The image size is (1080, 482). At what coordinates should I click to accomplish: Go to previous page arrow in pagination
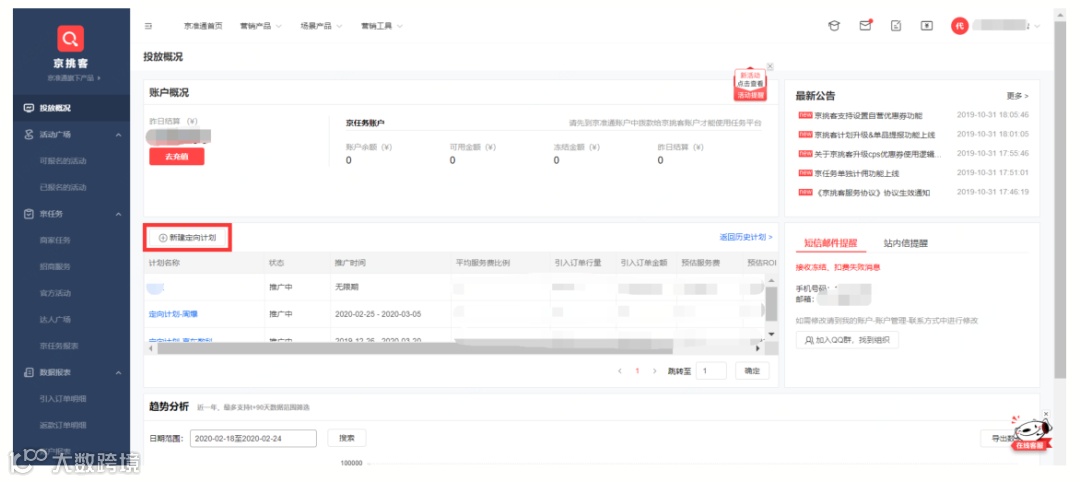coord(620,371)
